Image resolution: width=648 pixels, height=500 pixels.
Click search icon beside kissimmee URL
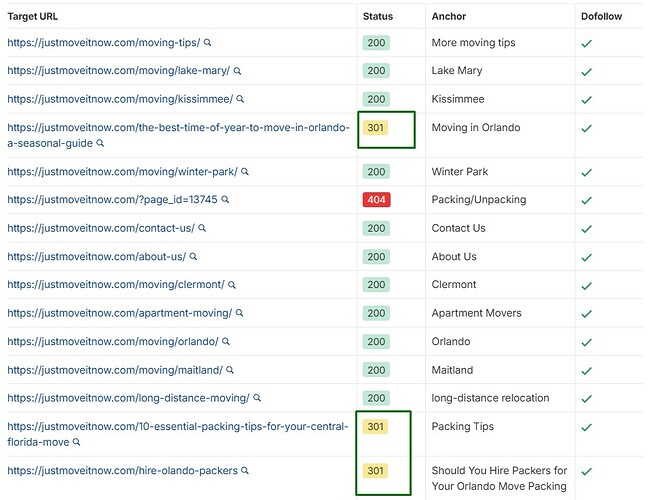pyautogui.click(x=241, y=99)
